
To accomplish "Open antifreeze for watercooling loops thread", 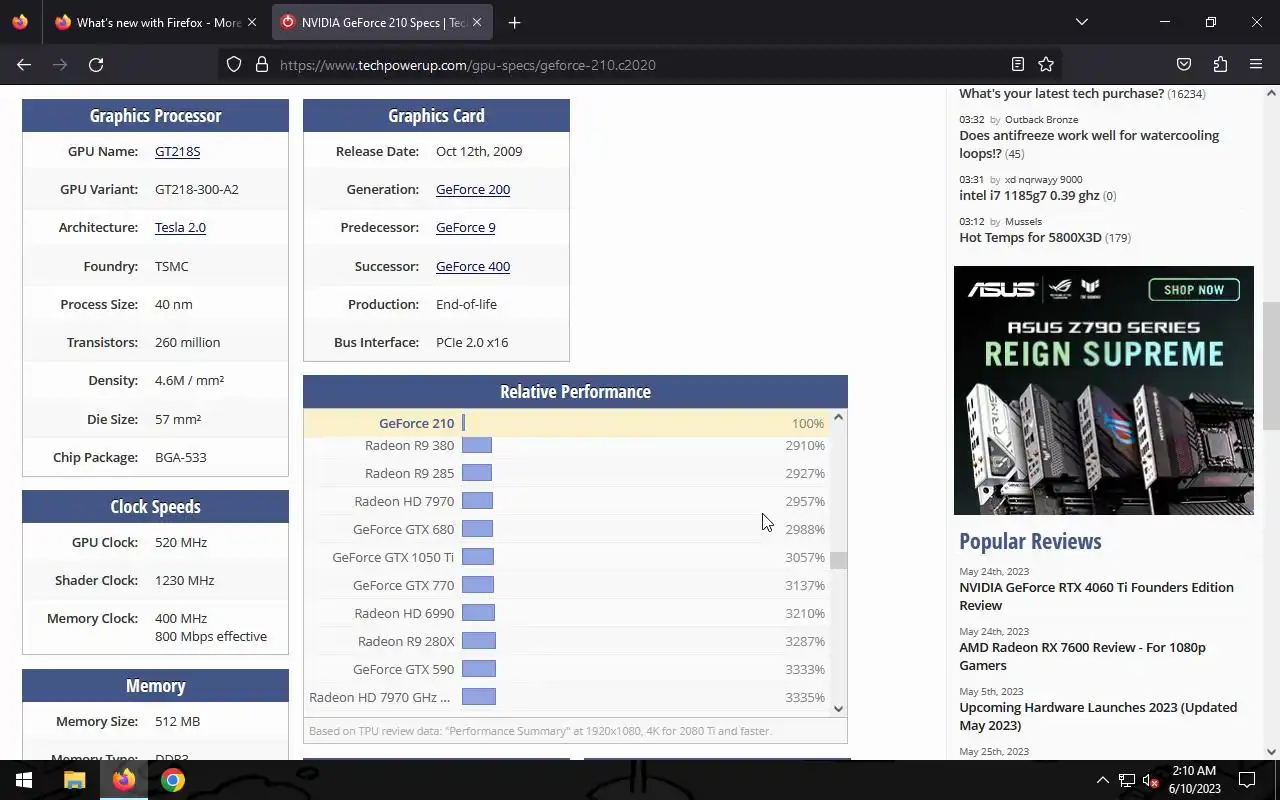I will tap(1089, 144).
